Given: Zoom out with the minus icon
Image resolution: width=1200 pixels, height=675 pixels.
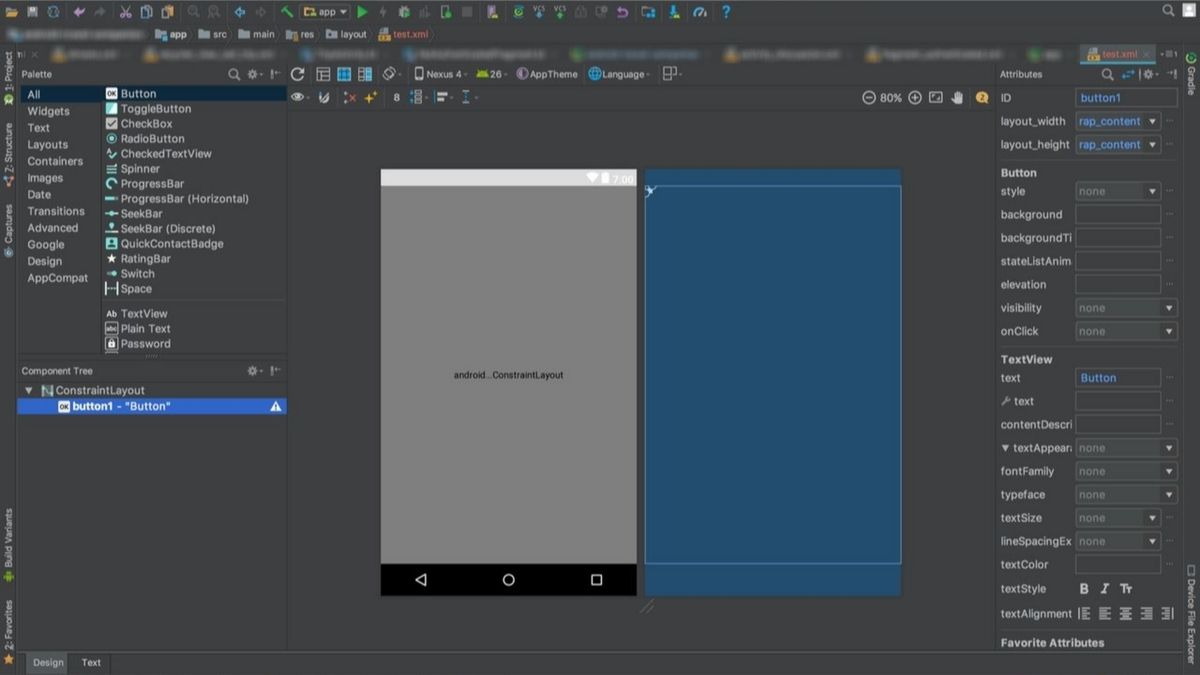Looking at the screenshot, I should tap(869, 98).
